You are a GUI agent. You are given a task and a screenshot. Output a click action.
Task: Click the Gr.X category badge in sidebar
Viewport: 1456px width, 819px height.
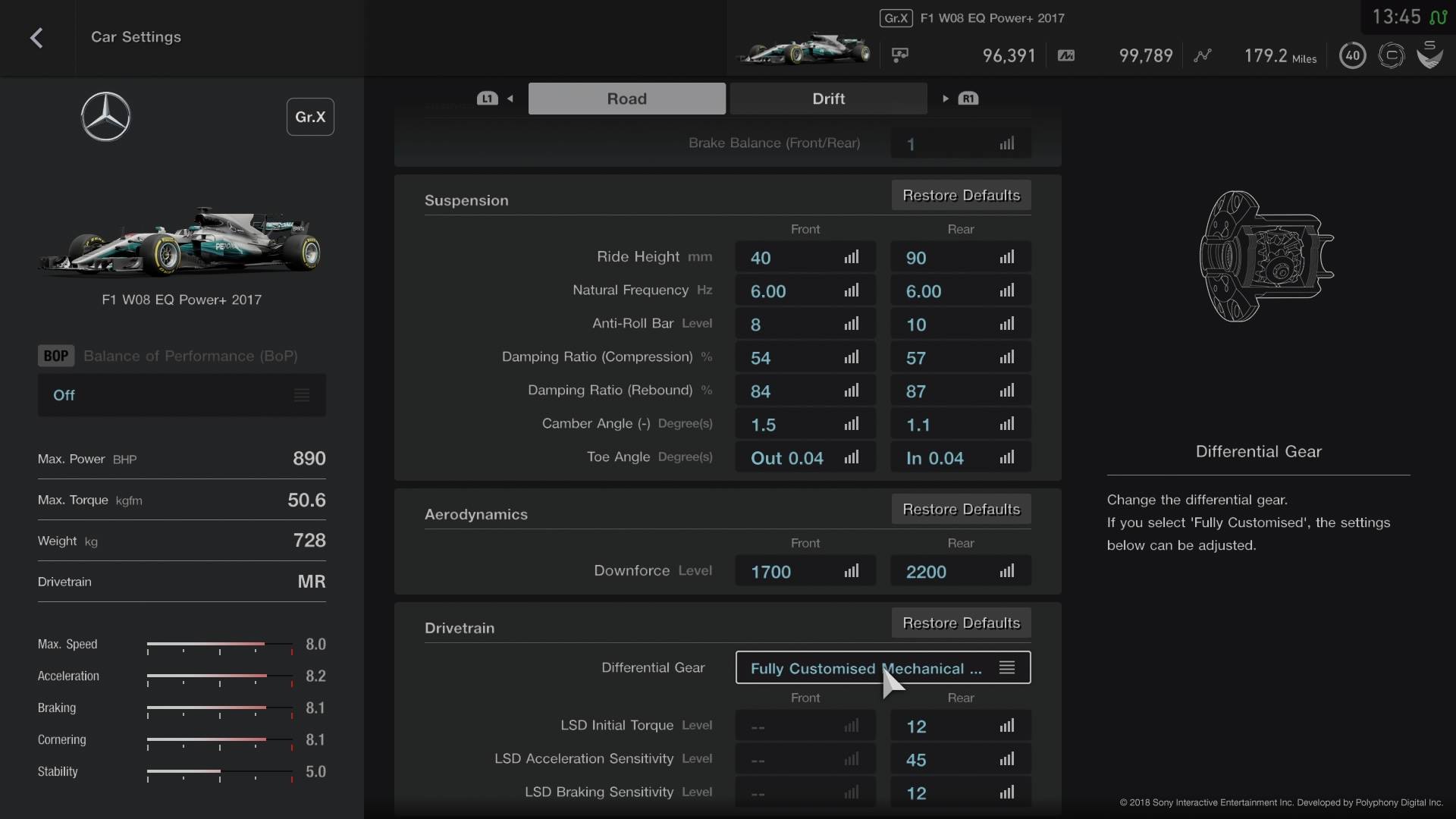[310, 117]
